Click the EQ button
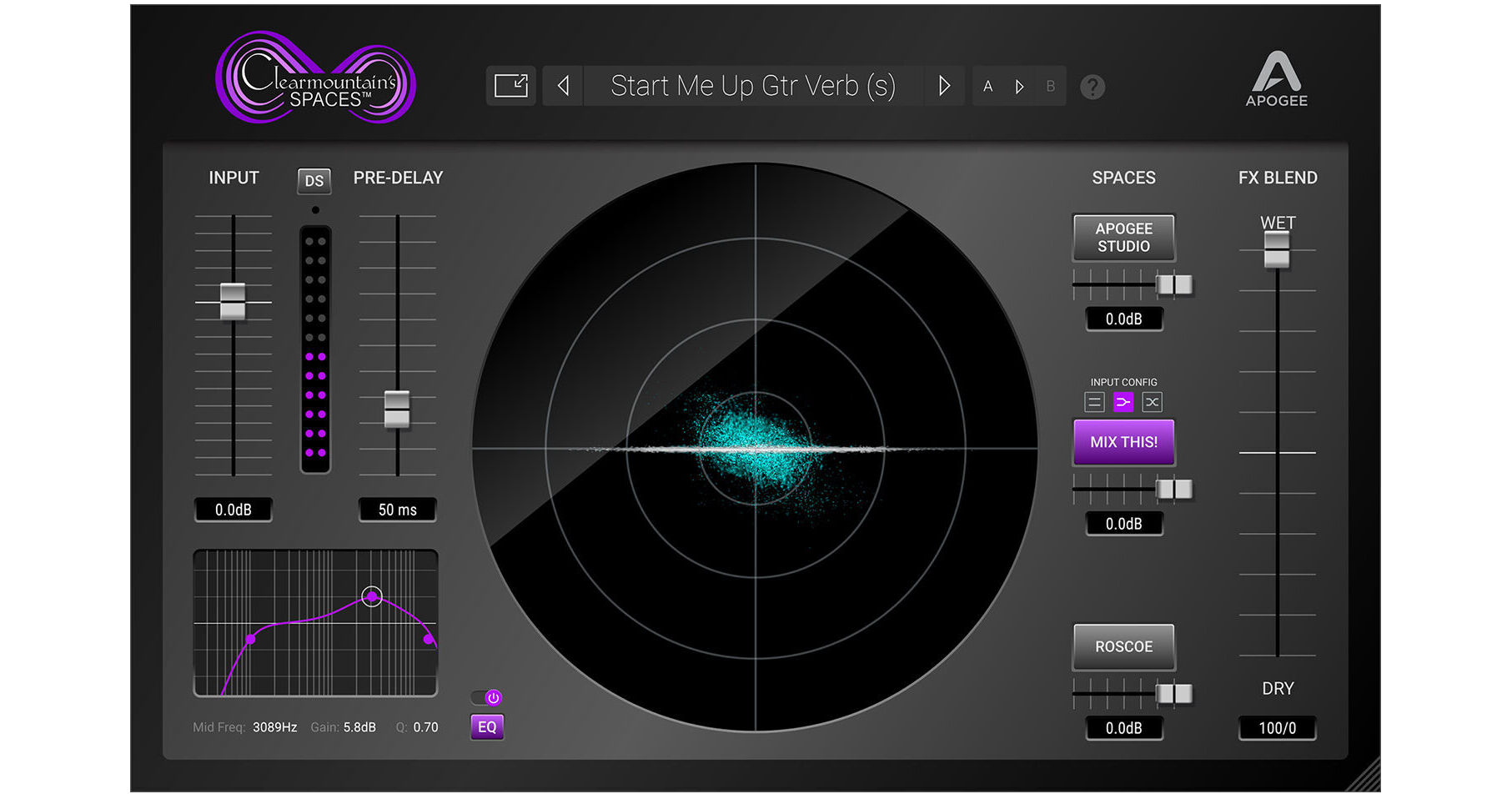This screenshot has width=1512, height=794. (x=487, y=726)
